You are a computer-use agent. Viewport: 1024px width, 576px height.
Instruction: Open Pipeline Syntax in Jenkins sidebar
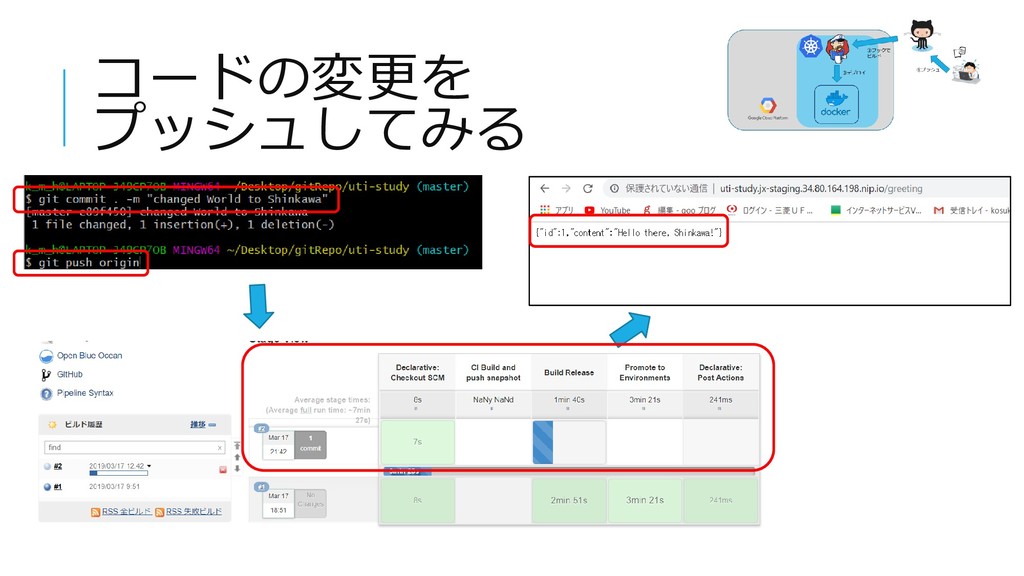coord(85,393)
